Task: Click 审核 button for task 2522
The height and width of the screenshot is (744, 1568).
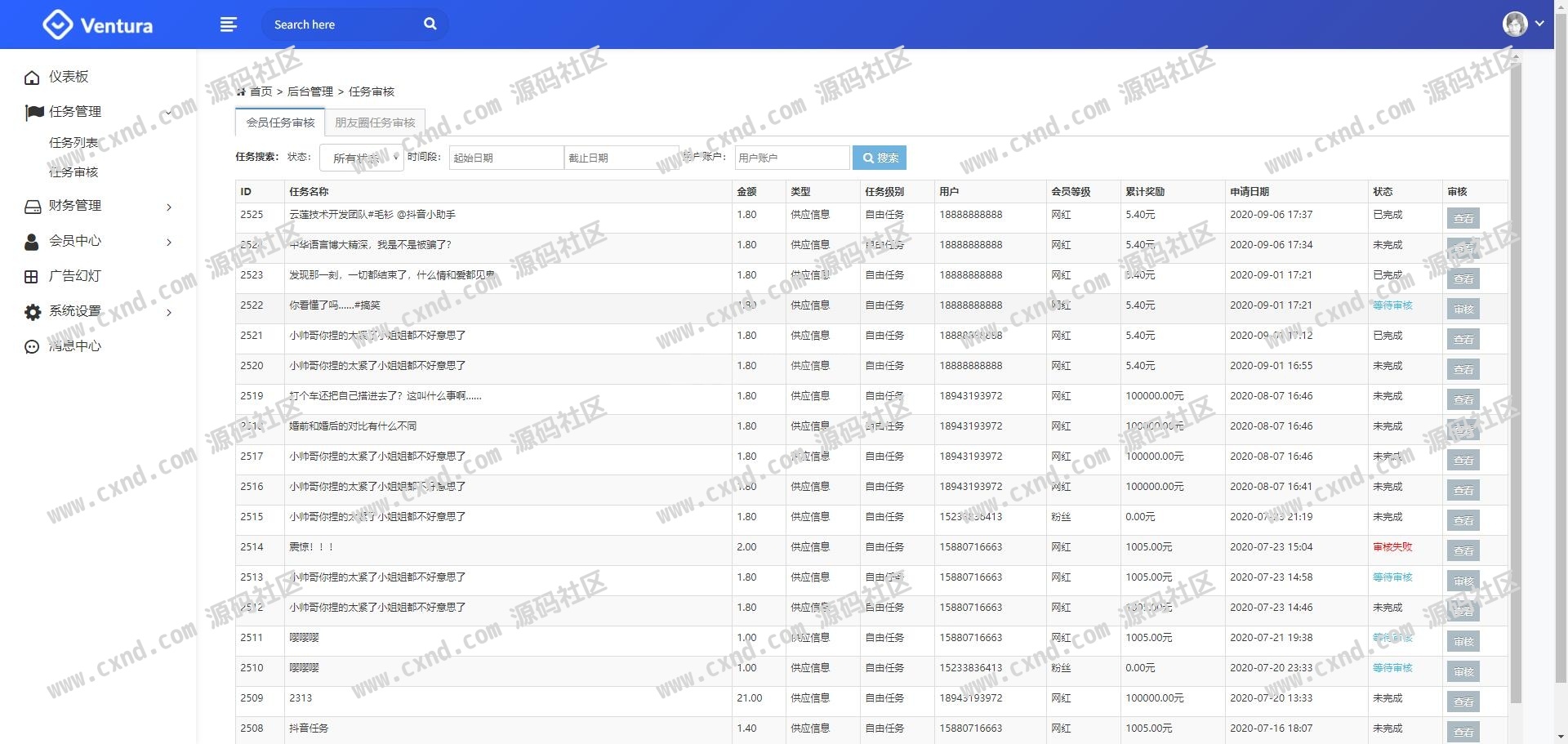Action: [1463, 309]
